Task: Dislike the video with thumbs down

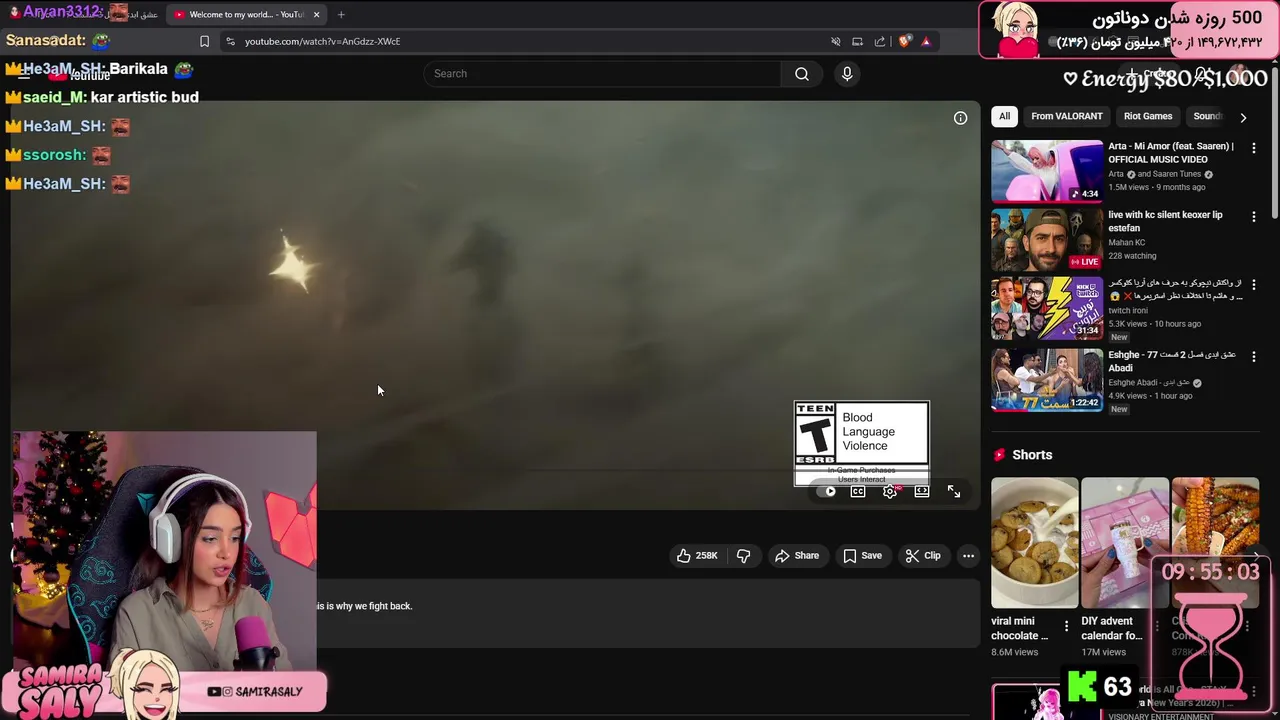Action: tap(744, 556)
